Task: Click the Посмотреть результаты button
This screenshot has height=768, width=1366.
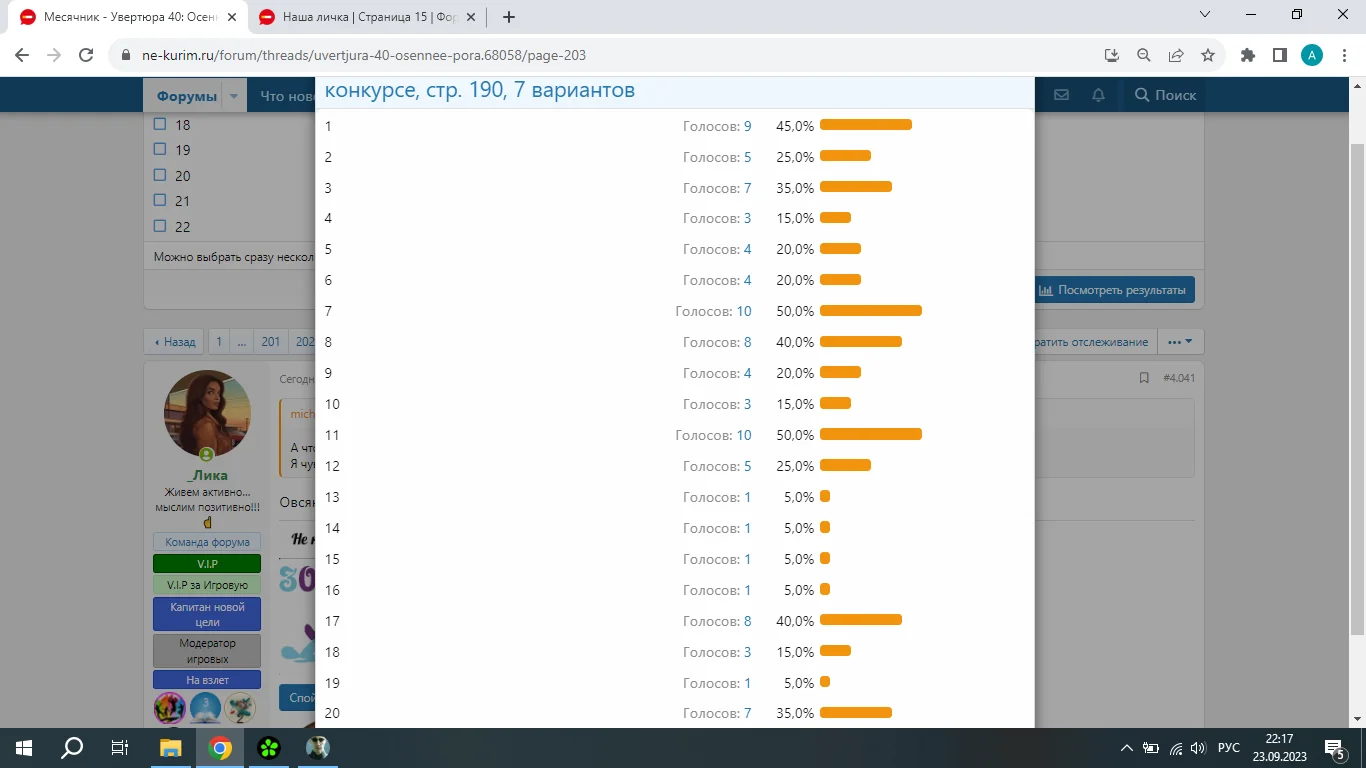Action: 1113,290
